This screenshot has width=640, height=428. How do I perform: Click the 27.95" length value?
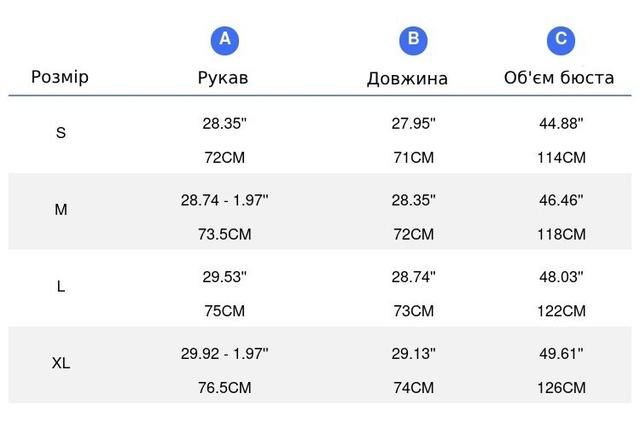coord(413,123)
